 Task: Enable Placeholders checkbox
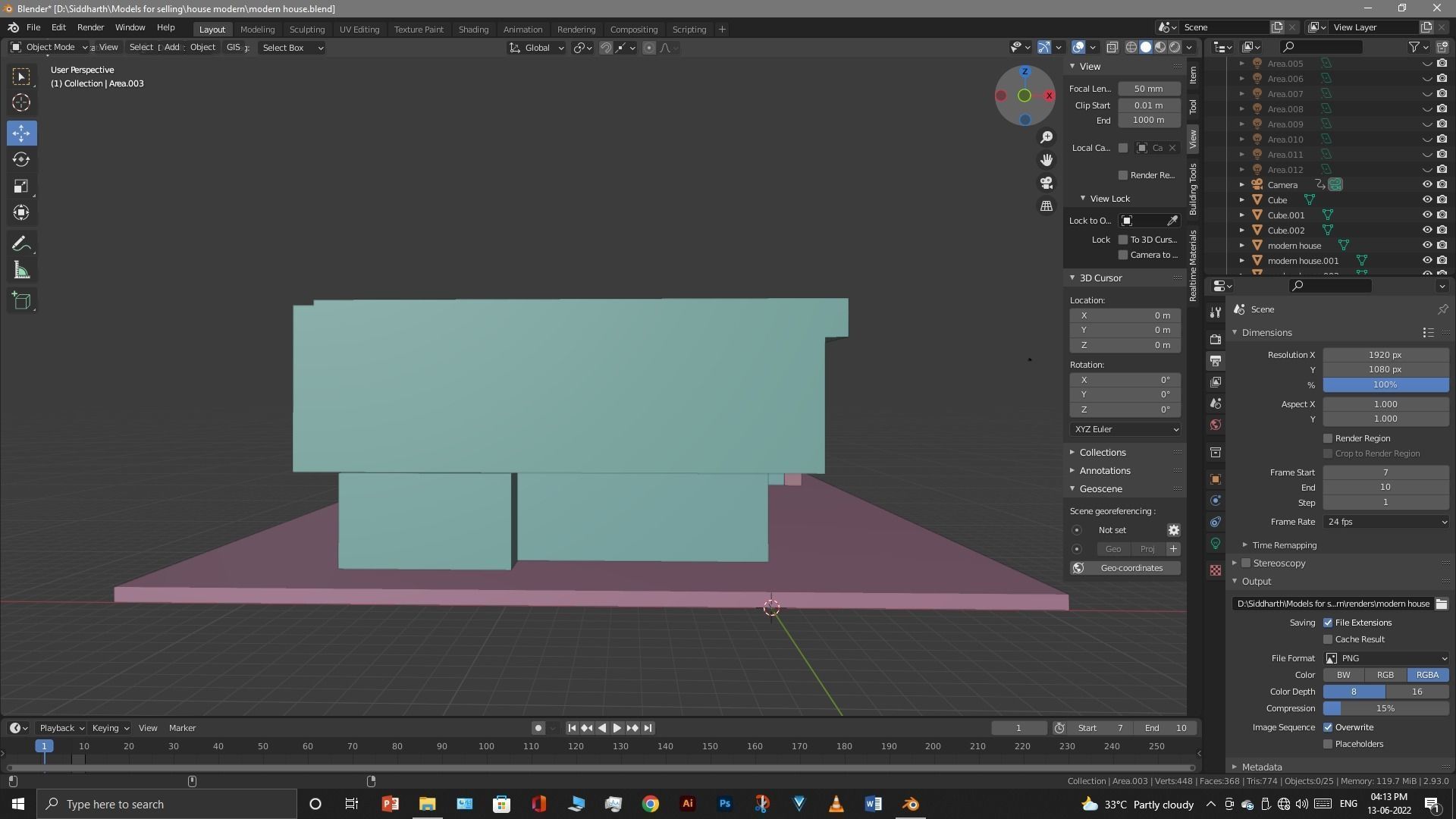(x=1328, y=744)
